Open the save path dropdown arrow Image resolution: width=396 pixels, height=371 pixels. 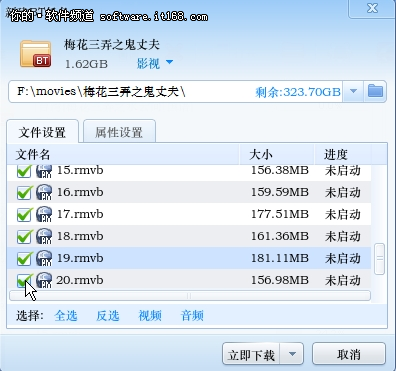click(353, 91)
